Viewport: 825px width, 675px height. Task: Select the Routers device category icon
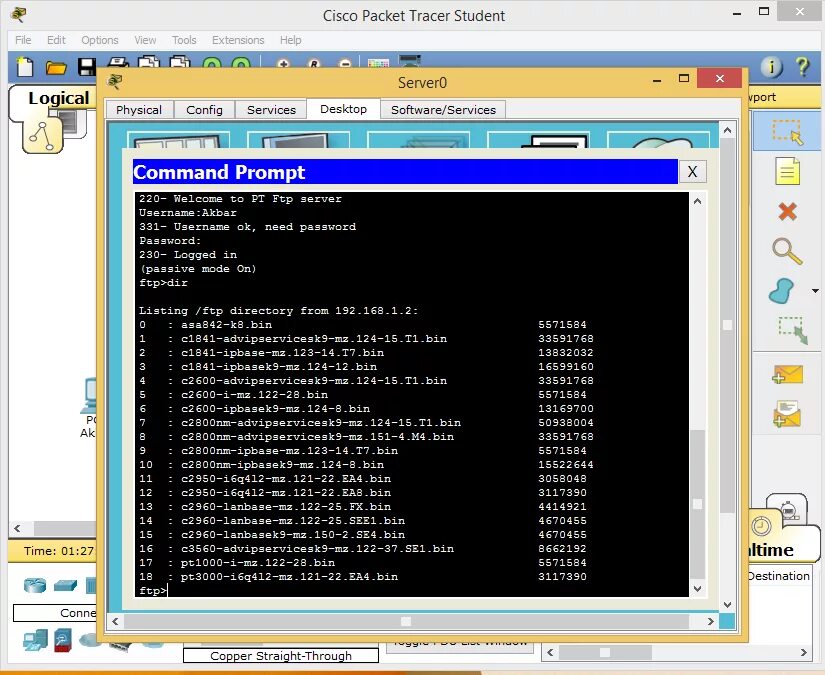35,585
